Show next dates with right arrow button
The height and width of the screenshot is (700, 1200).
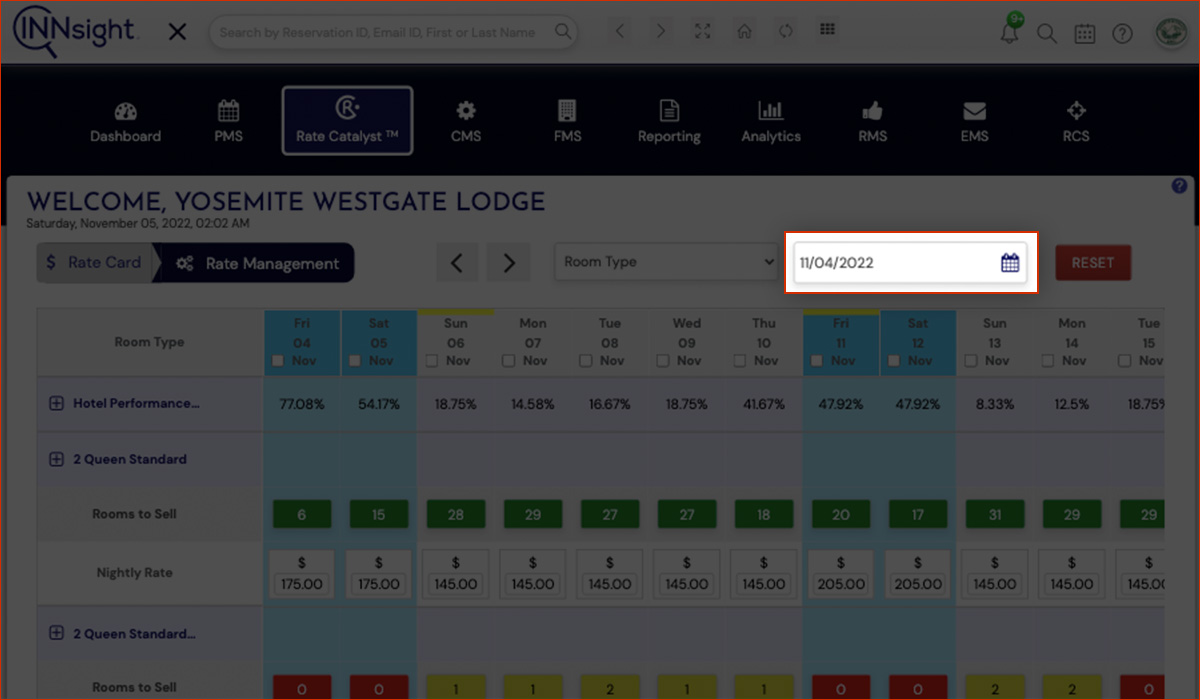click(x=509, y=263)
